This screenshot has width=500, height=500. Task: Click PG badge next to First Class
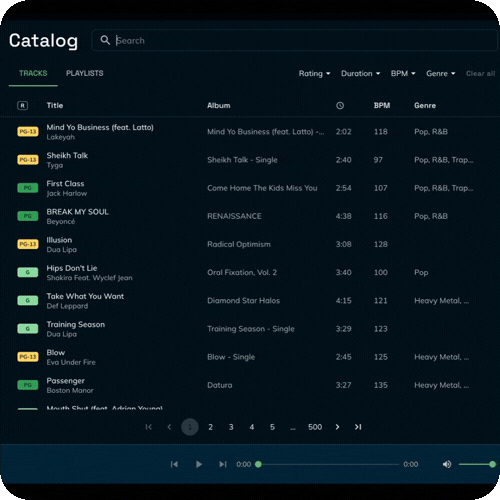(28, 188)
